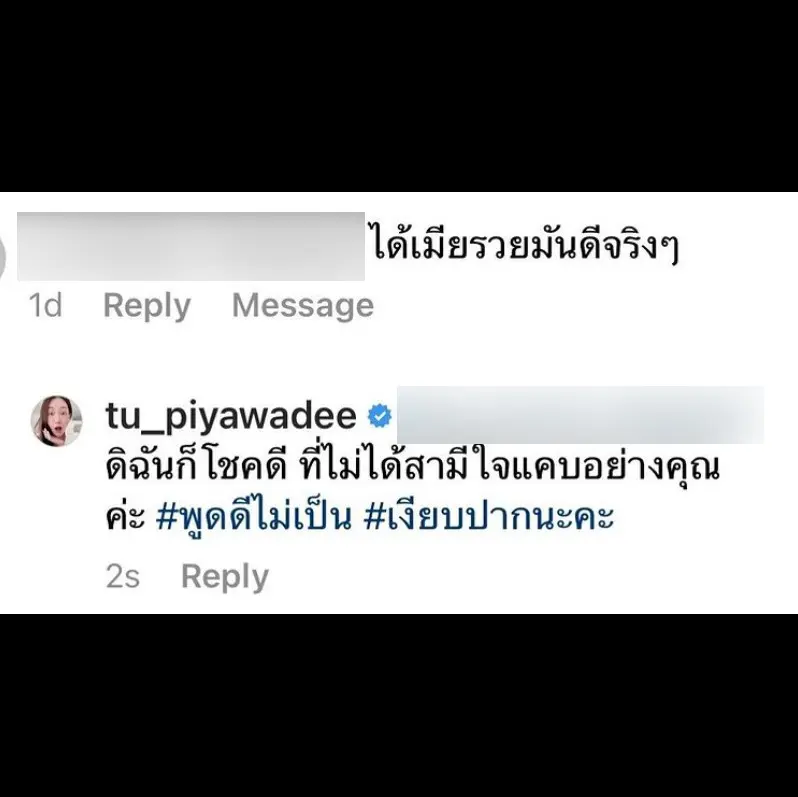This screenshot has height=797, width=798.
Task: Open hashtag #เงียบปากนะคะ
Action: point(489,518)
